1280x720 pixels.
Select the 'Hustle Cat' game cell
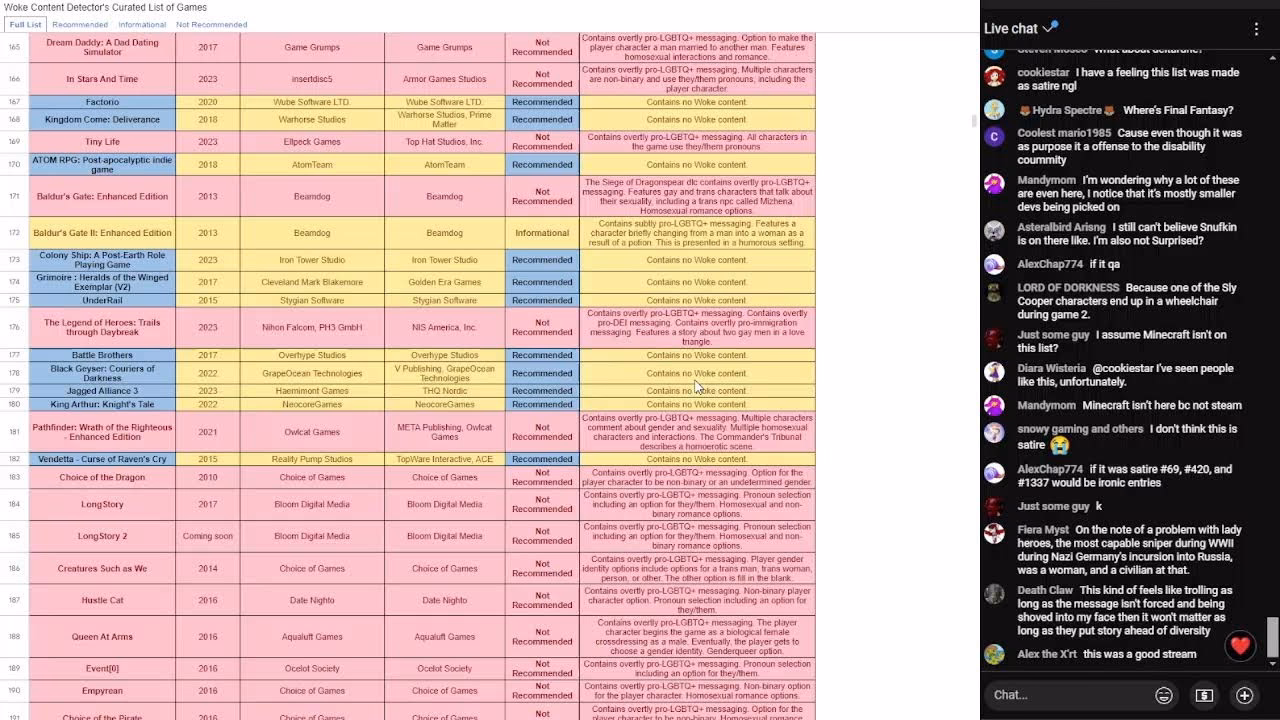click(102, 601)
